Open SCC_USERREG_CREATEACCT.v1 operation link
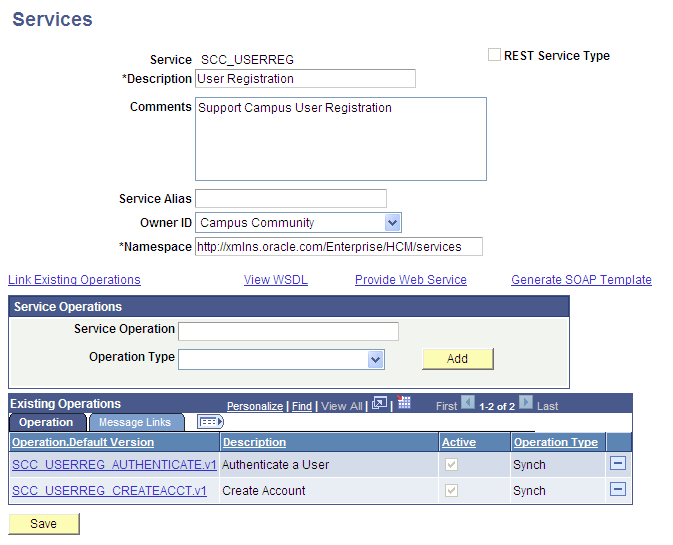Screen dimensions: 673x545 pos(109,491)
